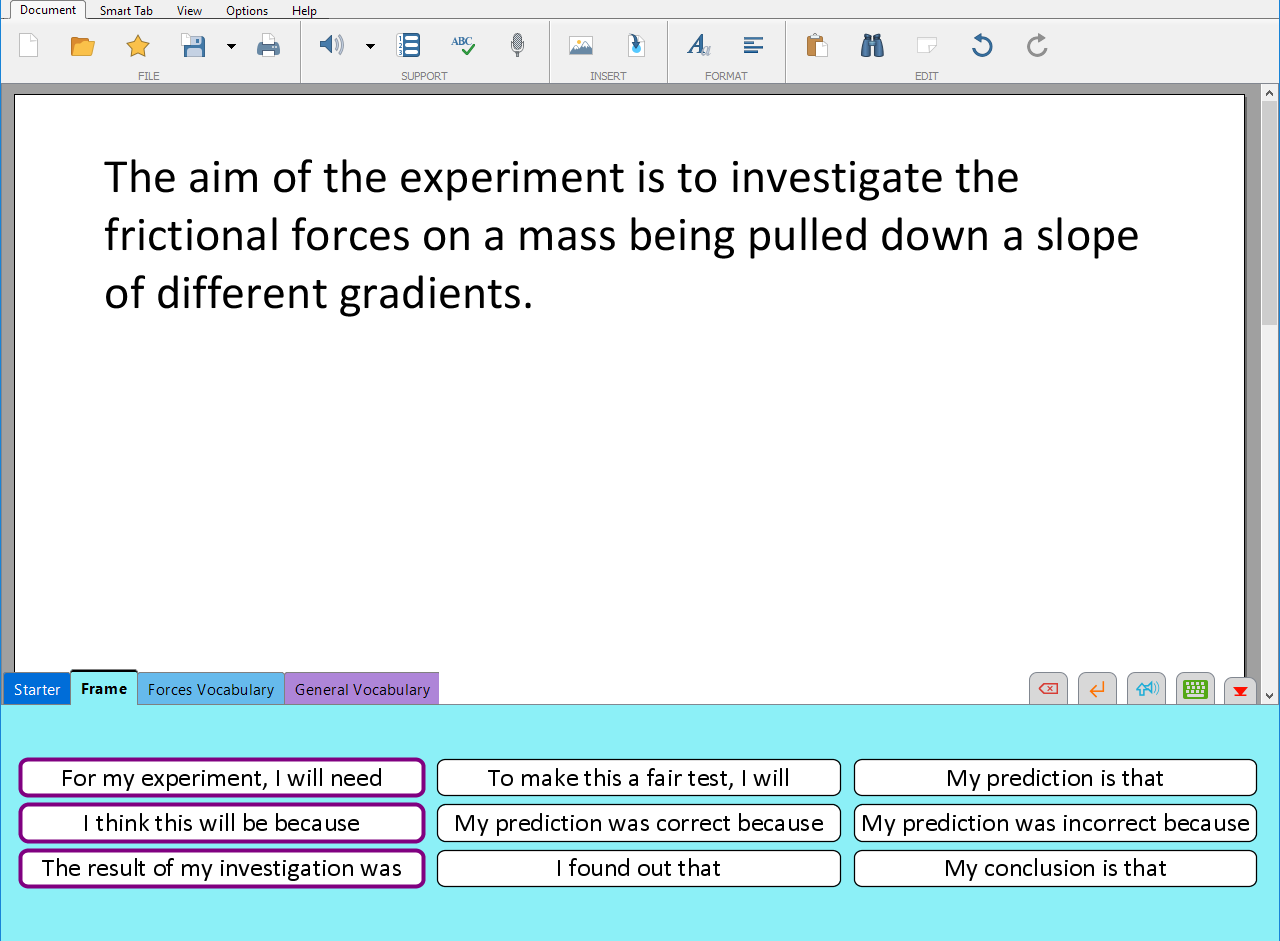The image size is (1280, 941).
Task: Click the document vertical scrollbar down arrow
Action: coord(1270,695)
